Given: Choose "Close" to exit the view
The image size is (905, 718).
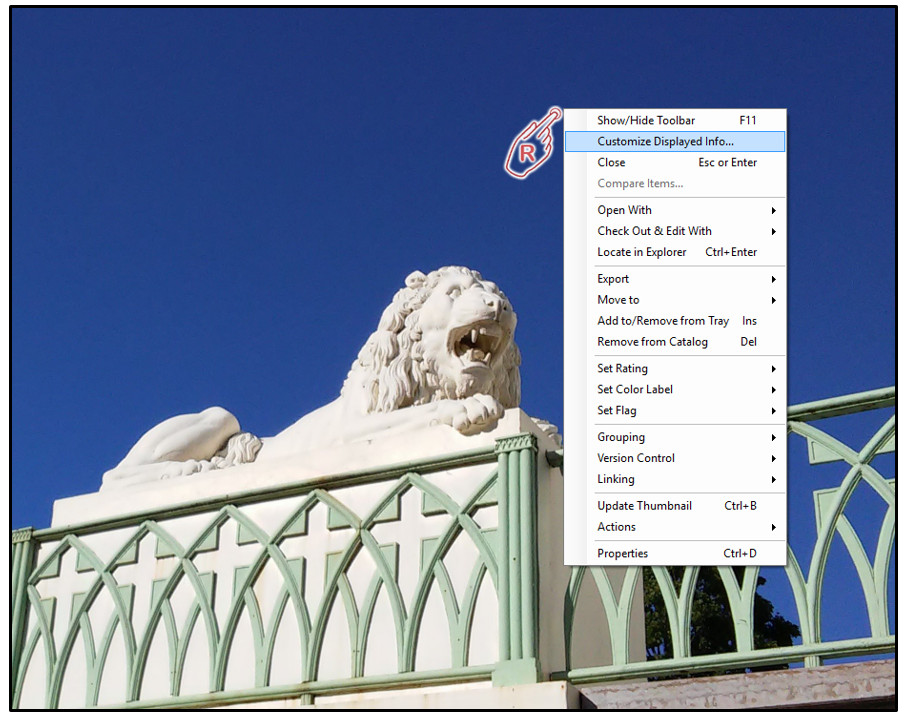Looking at the screenshot, I should [611, 162].
